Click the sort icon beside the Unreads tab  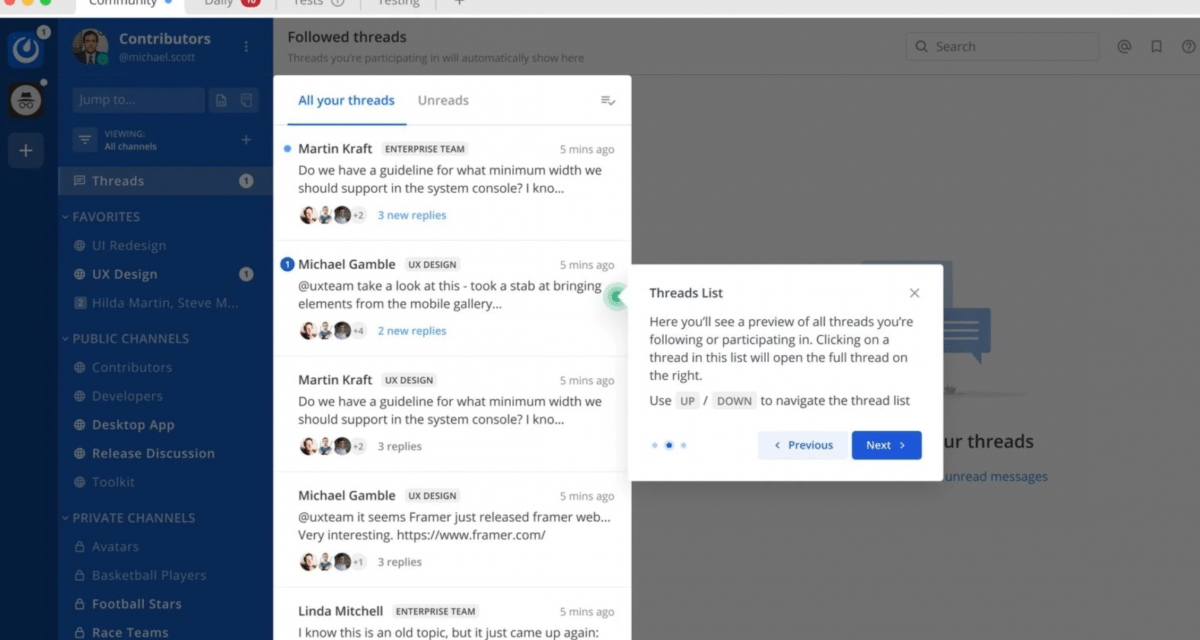coord(607,100)
